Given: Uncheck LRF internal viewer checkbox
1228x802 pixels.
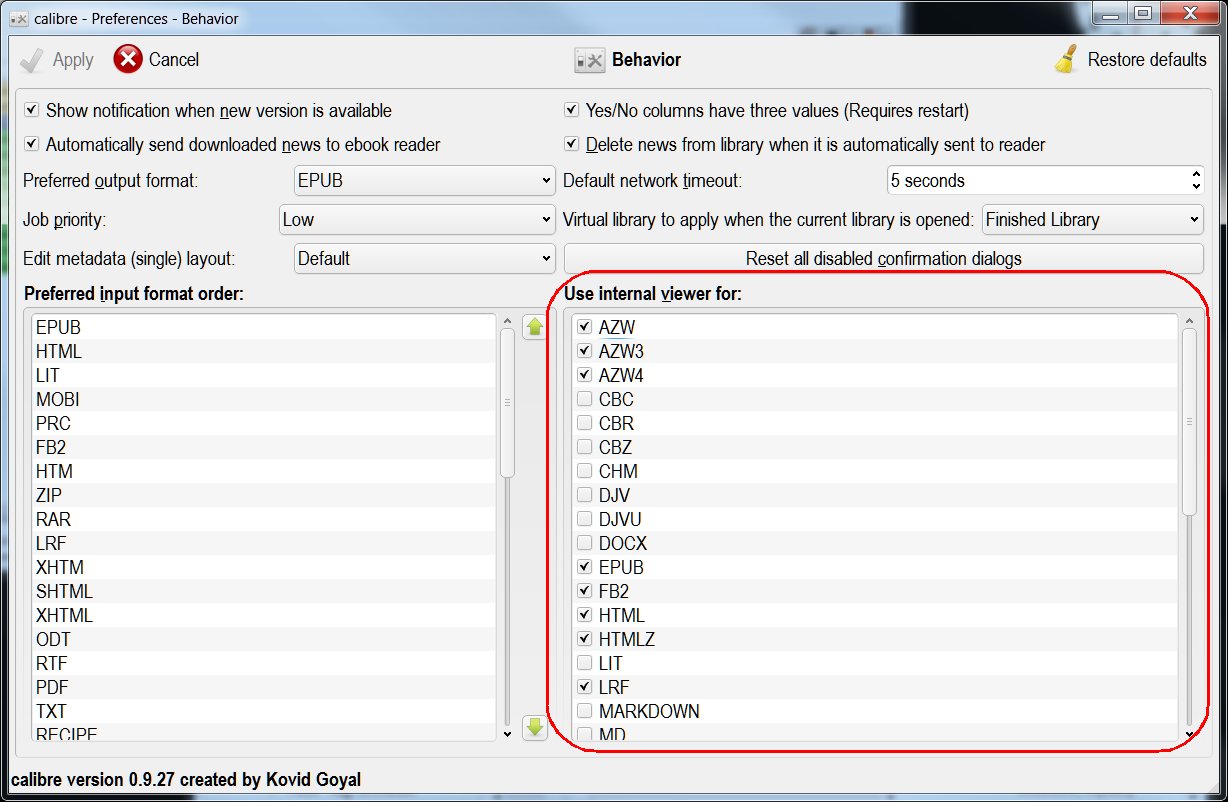Looking at the screenshot, I should click(585, 687).
